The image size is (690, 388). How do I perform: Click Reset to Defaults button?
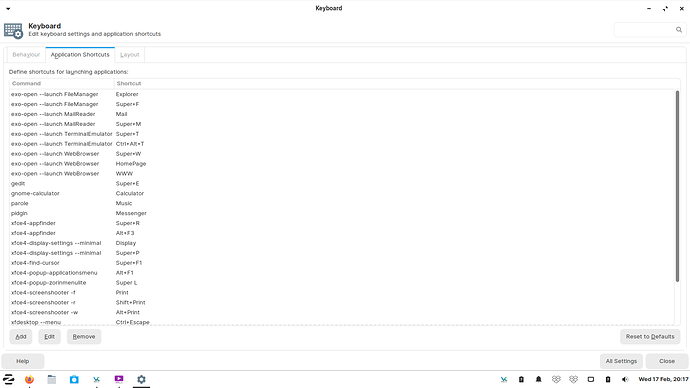tap(650, 337)
